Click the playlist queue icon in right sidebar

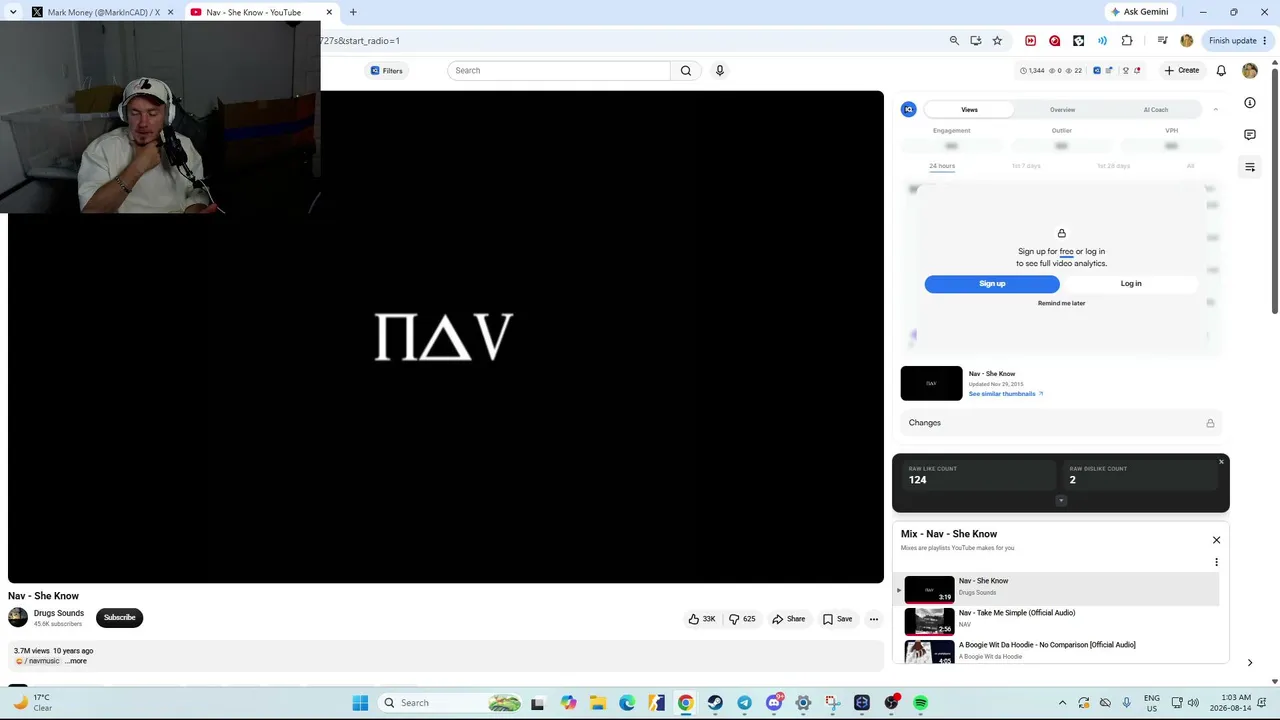[x=1250, y=167]
